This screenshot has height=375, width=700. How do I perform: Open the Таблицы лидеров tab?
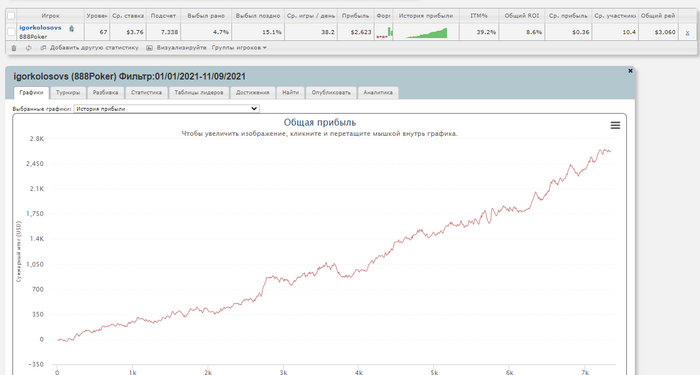[x=199, y=93]
